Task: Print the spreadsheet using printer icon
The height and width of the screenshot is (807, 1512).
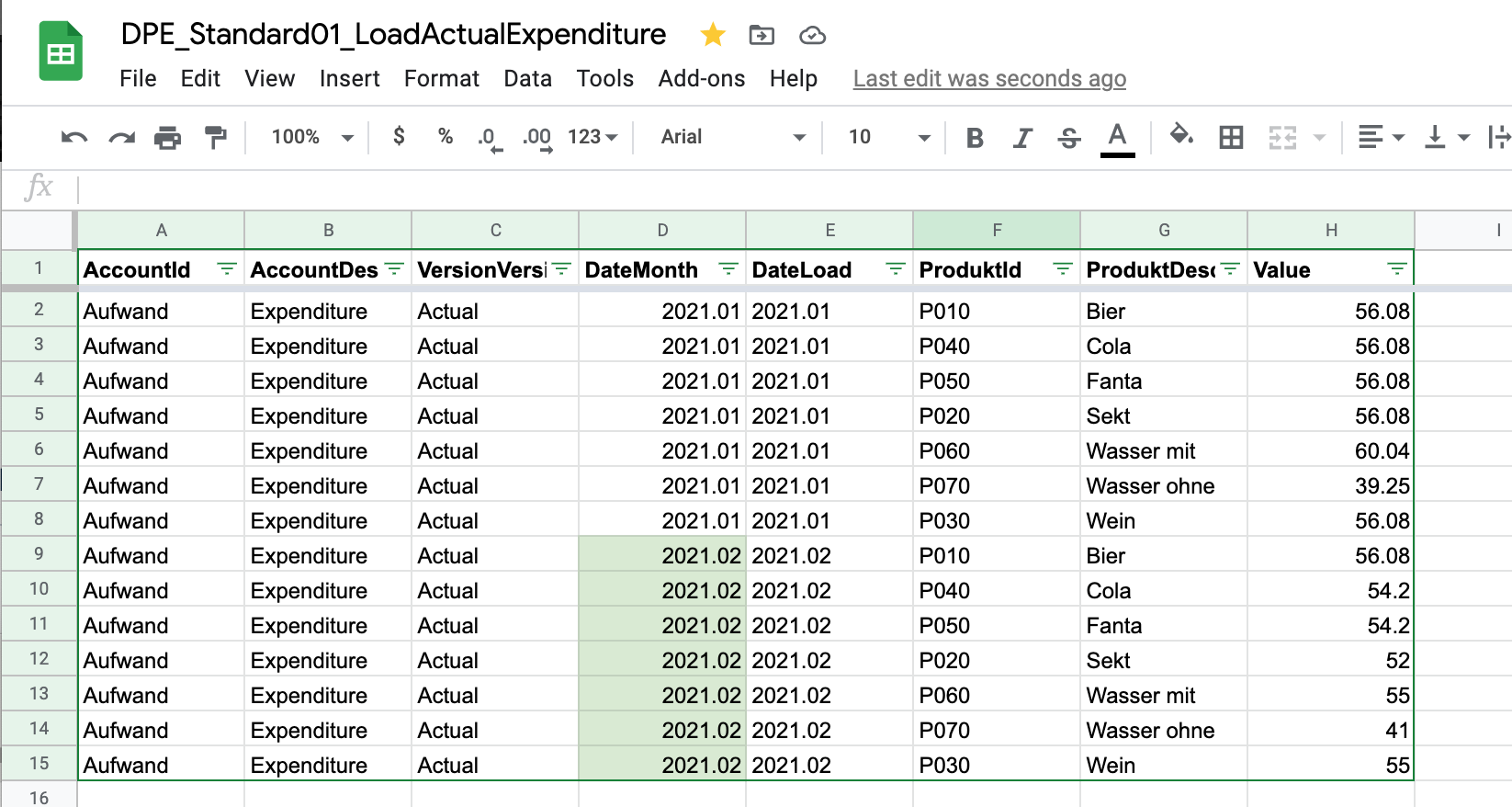Action: tap(168, 138)
